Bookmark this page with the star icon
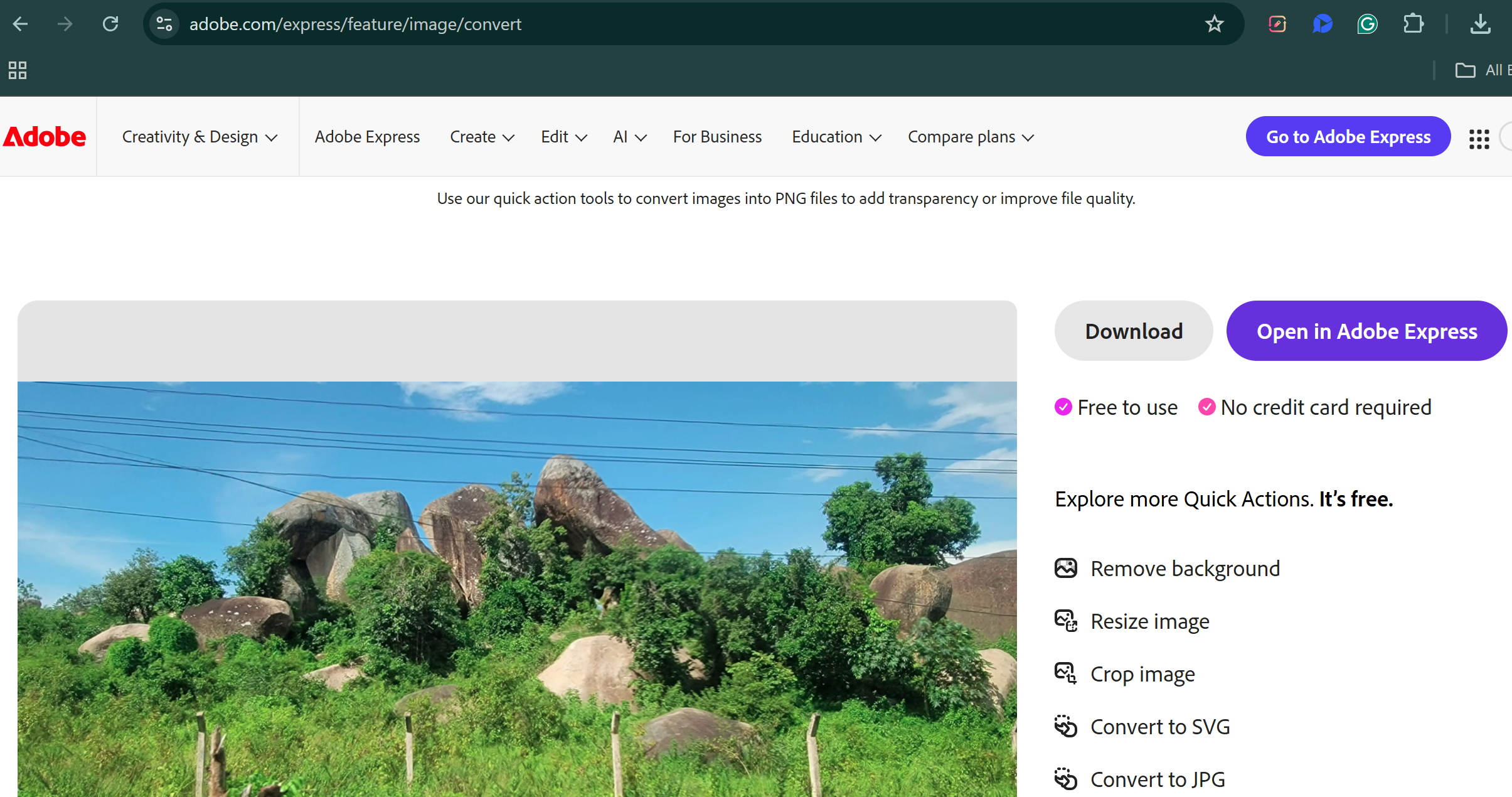The height and width of the screenshot is (797, 1512). point(1215,24)
